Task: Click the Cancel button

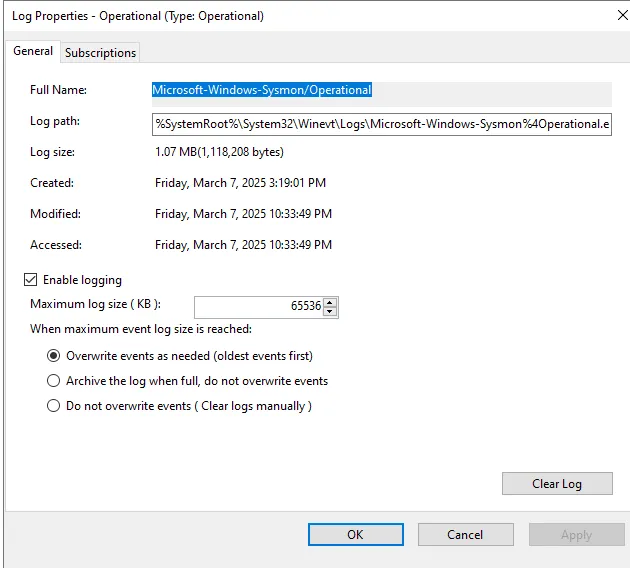Action: click(x=465, y=535)
